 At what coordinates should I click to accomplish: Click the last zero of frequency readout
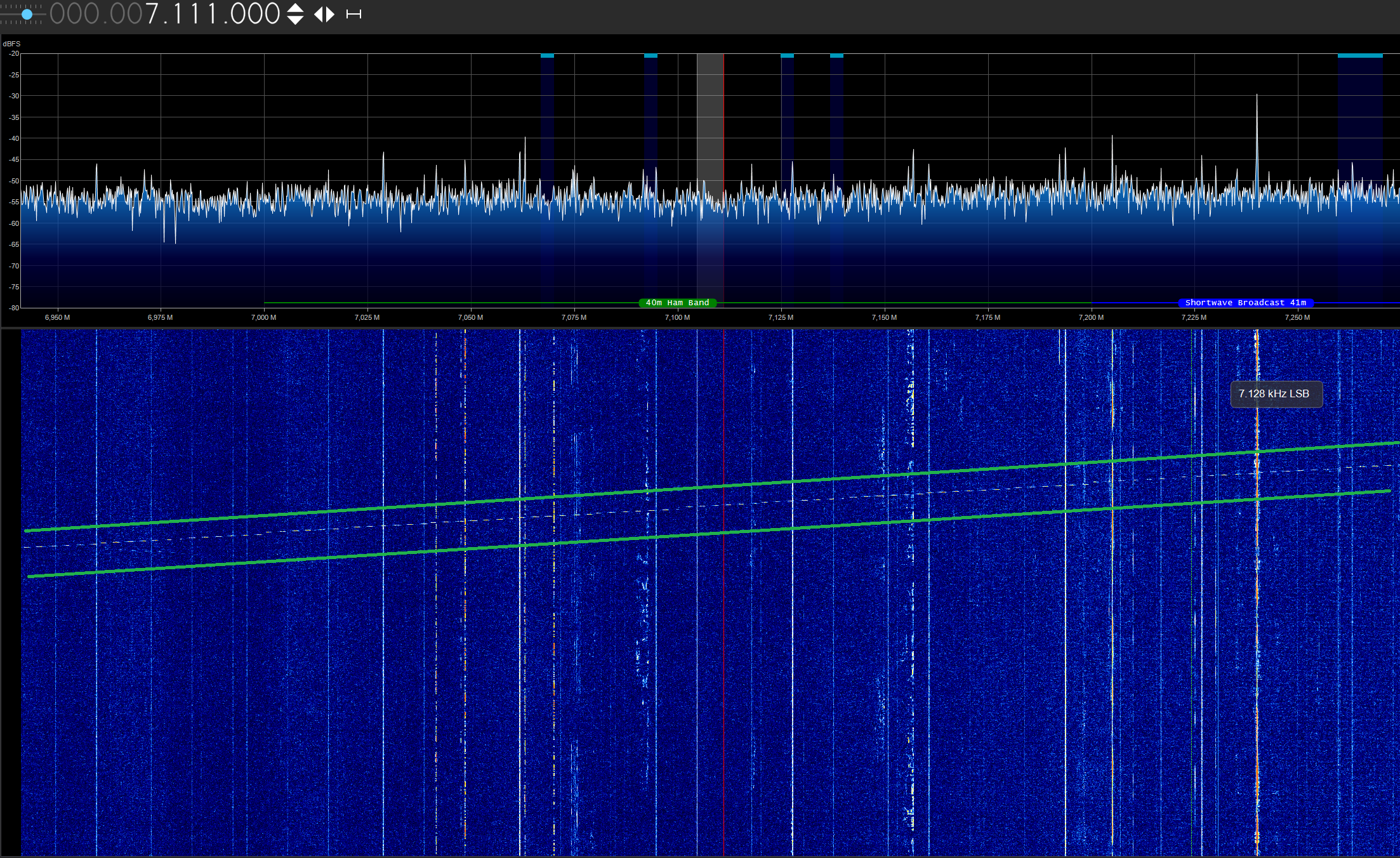[x=271, y=14]
